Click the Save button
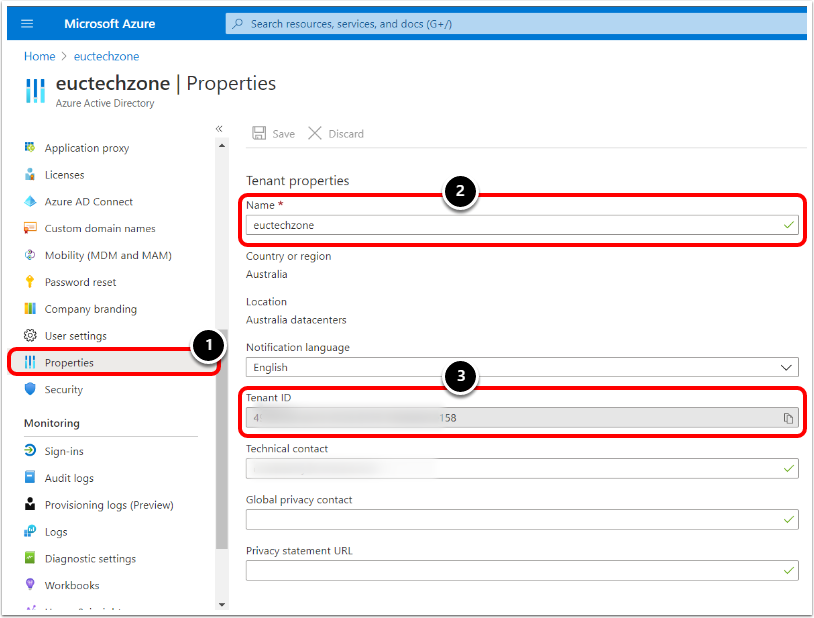The height and width of the screenshot is (618, 814). pyautogui.click(x=273, y=134)
